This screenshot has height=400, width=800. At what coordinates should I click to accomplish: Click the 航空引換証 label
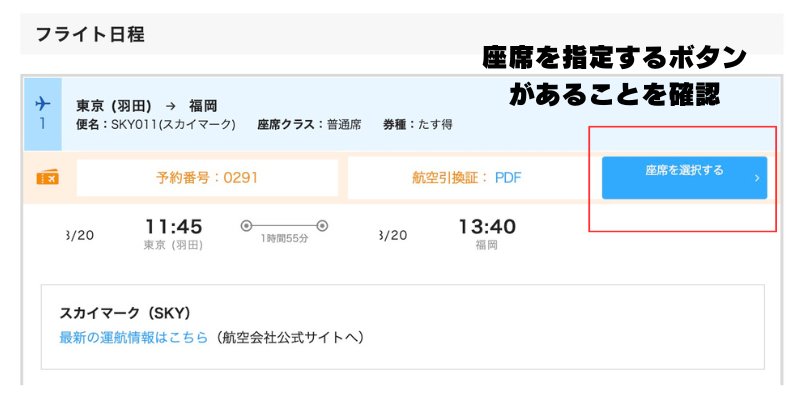(x=447, y=178)
